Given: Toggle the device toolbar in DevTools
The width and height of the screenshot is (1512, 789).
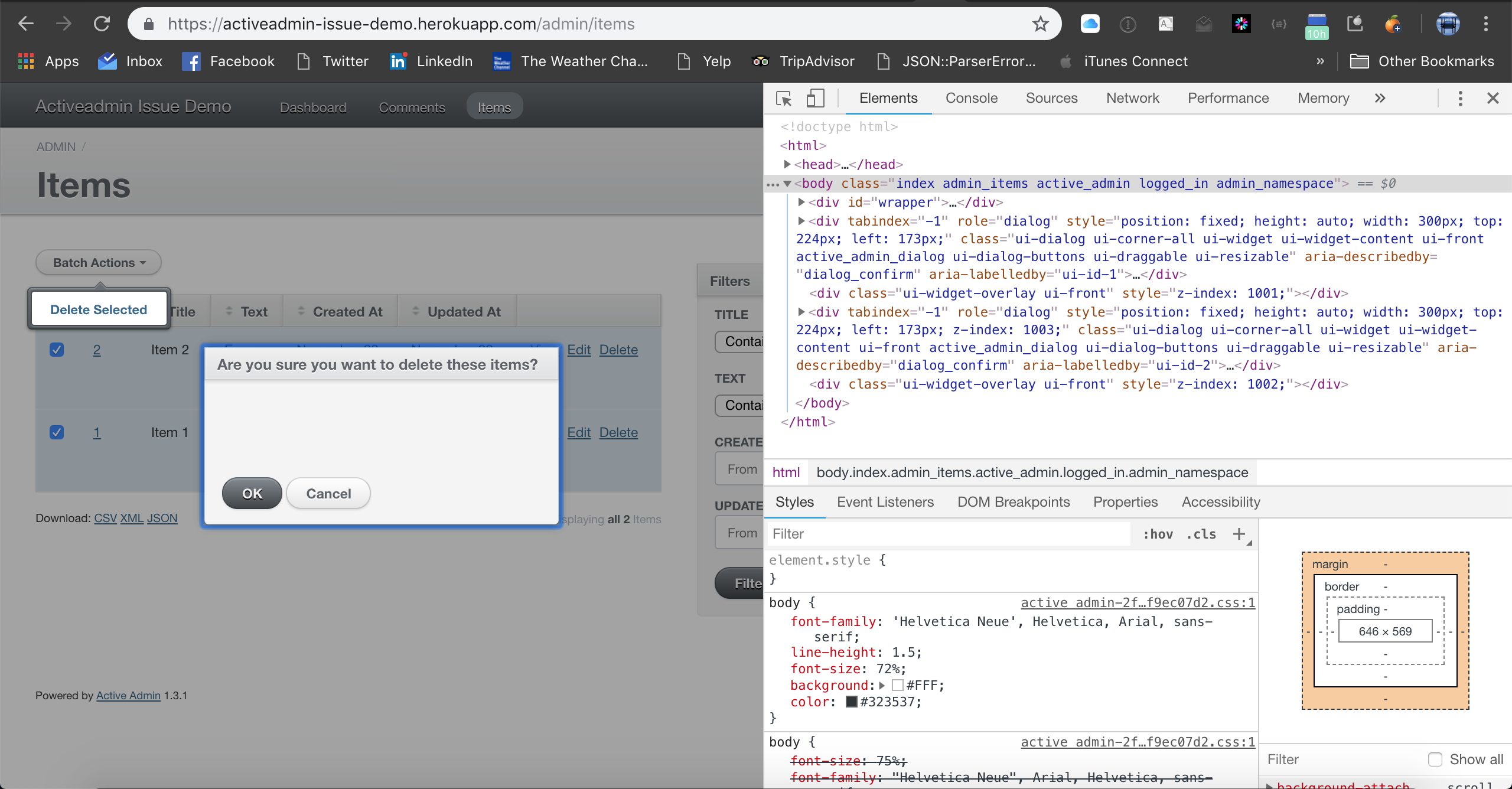Looking at the screenshot, I should click(x=816, y=98).
